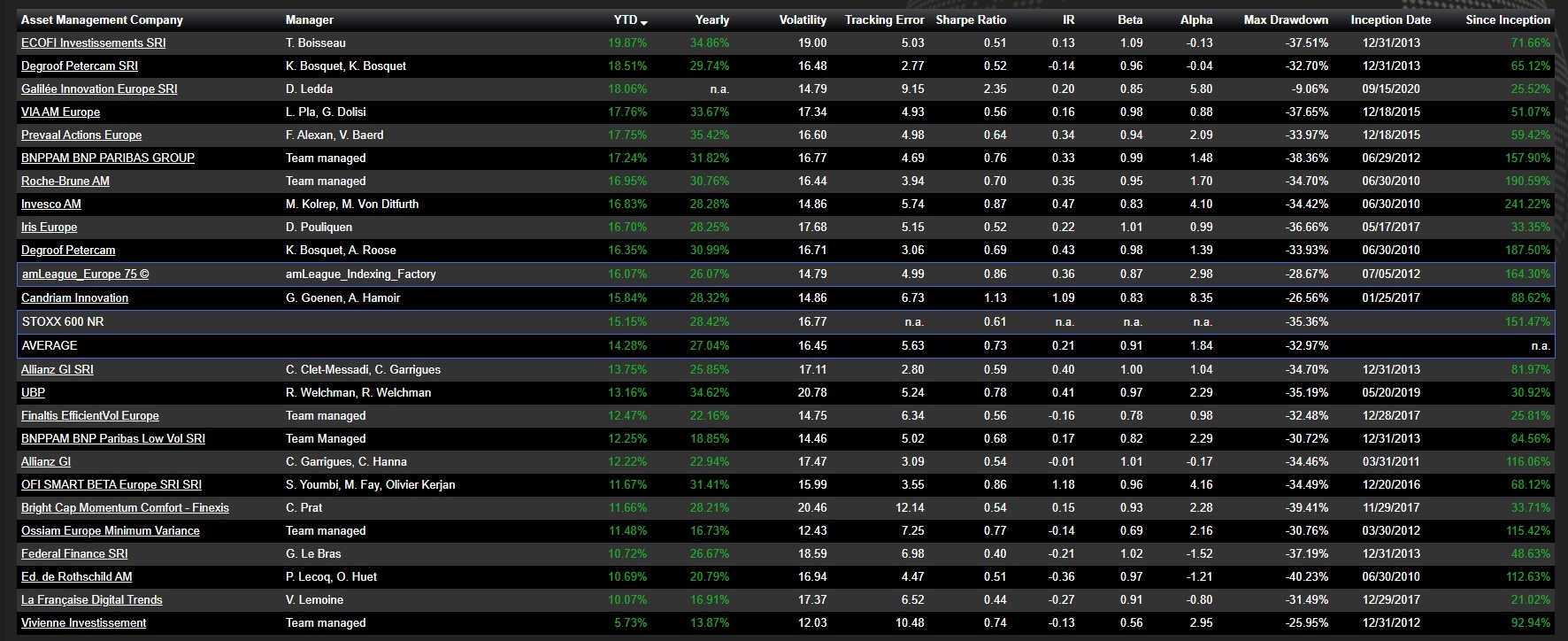The image size is (1568, 641).
Task: Click Yearly value 35.42%
Action: pos(710,135)
